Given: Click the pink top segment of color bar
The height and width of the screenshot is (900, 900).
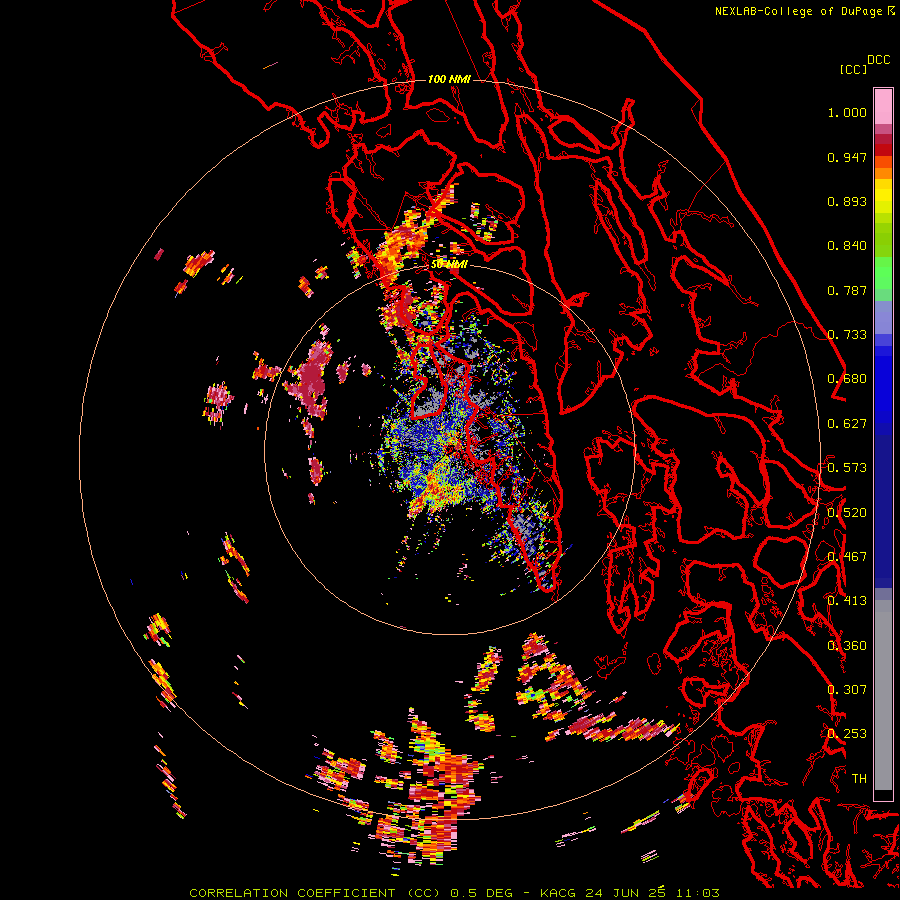Looking at the screenshot, I should click(883, 106).
